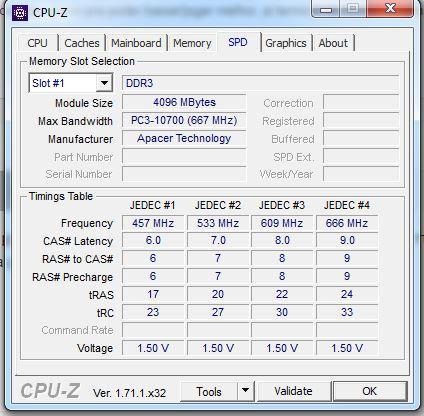Switch to the CPU tab
The image size is (424, 416).
(x=37, y=43)
